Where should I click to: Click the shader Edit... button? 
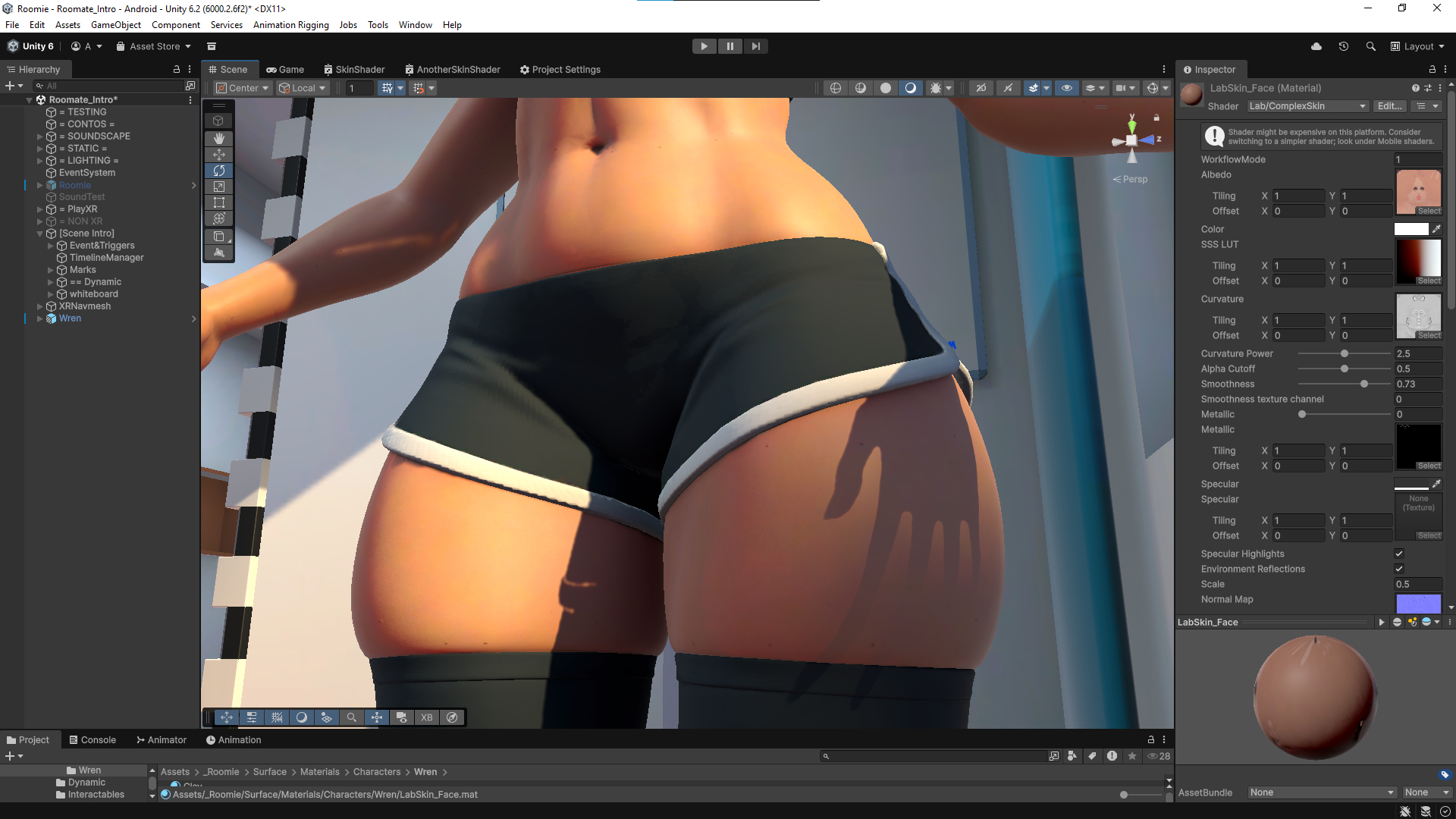(x=1389, y=106)
